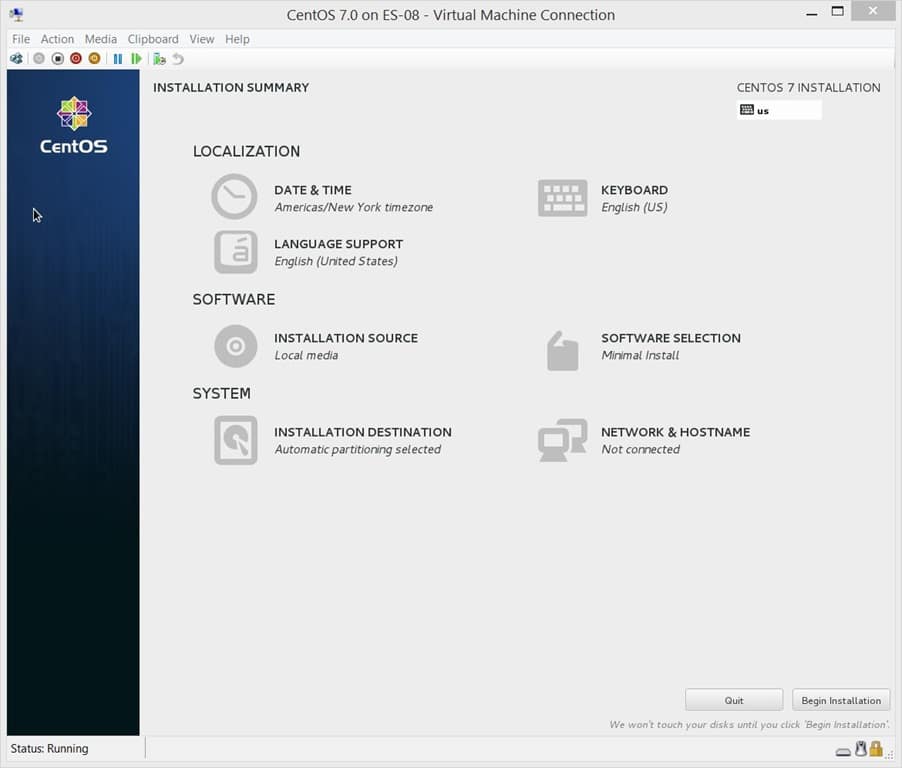Open Keyboard settings via keyboard icon
The image size is (902, 768).
[x=562, y=197]
